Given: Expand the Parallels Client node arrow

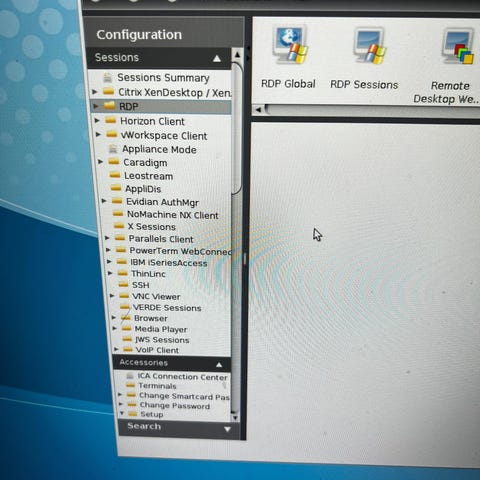Looking at the screenshot, I should click(x=107, y=238).
